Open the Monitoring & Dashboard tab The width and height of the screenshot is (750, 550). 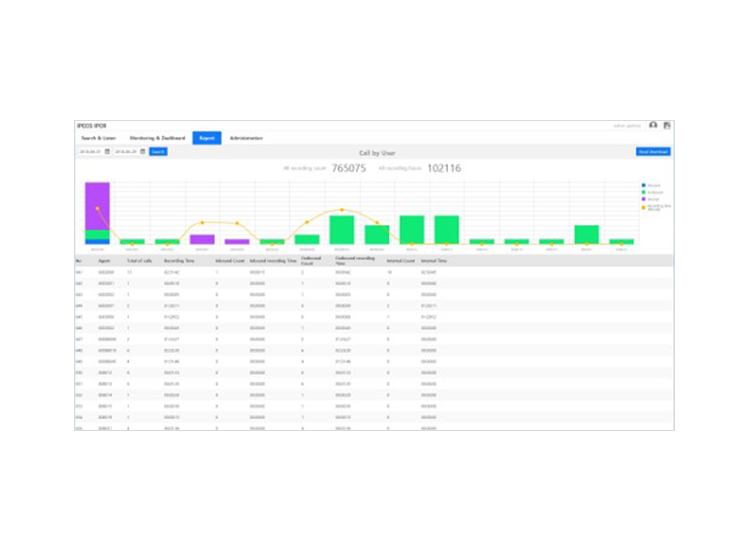click(157, 138)
